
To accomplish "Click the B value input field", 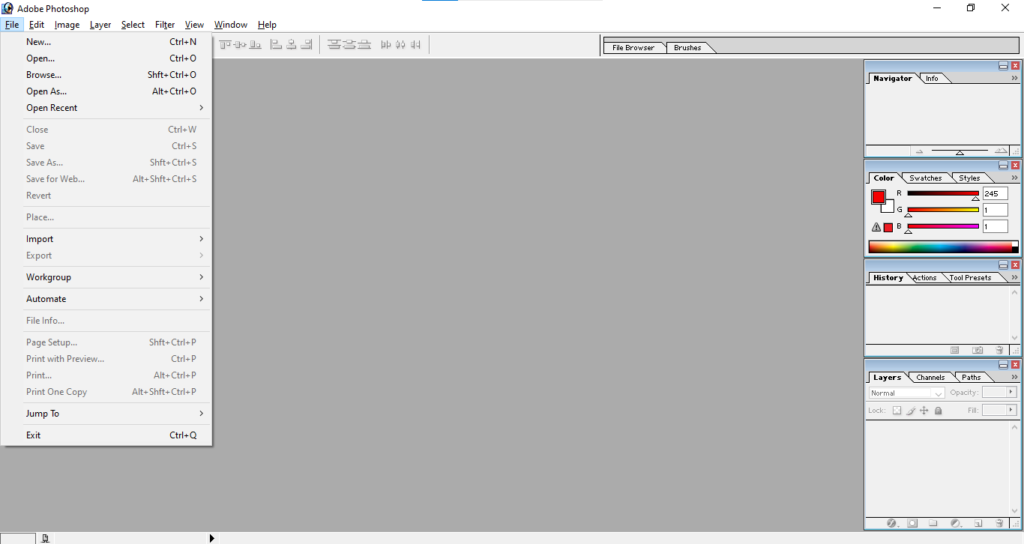I will 995,227.
